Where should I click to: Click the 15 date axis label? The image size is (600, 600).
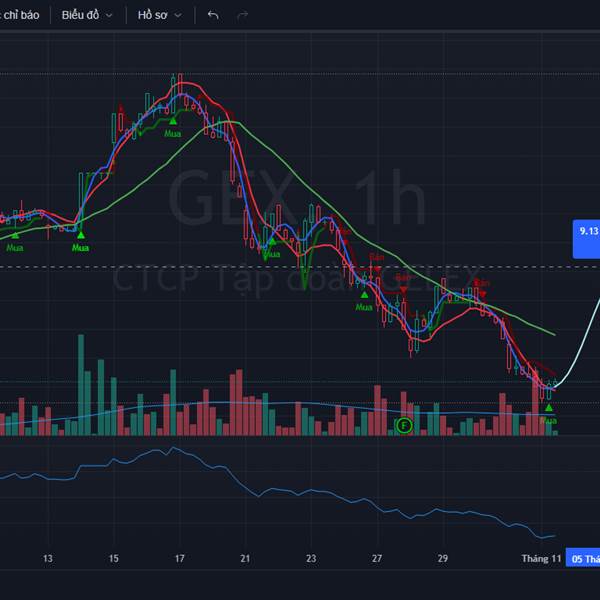(114, 559)
